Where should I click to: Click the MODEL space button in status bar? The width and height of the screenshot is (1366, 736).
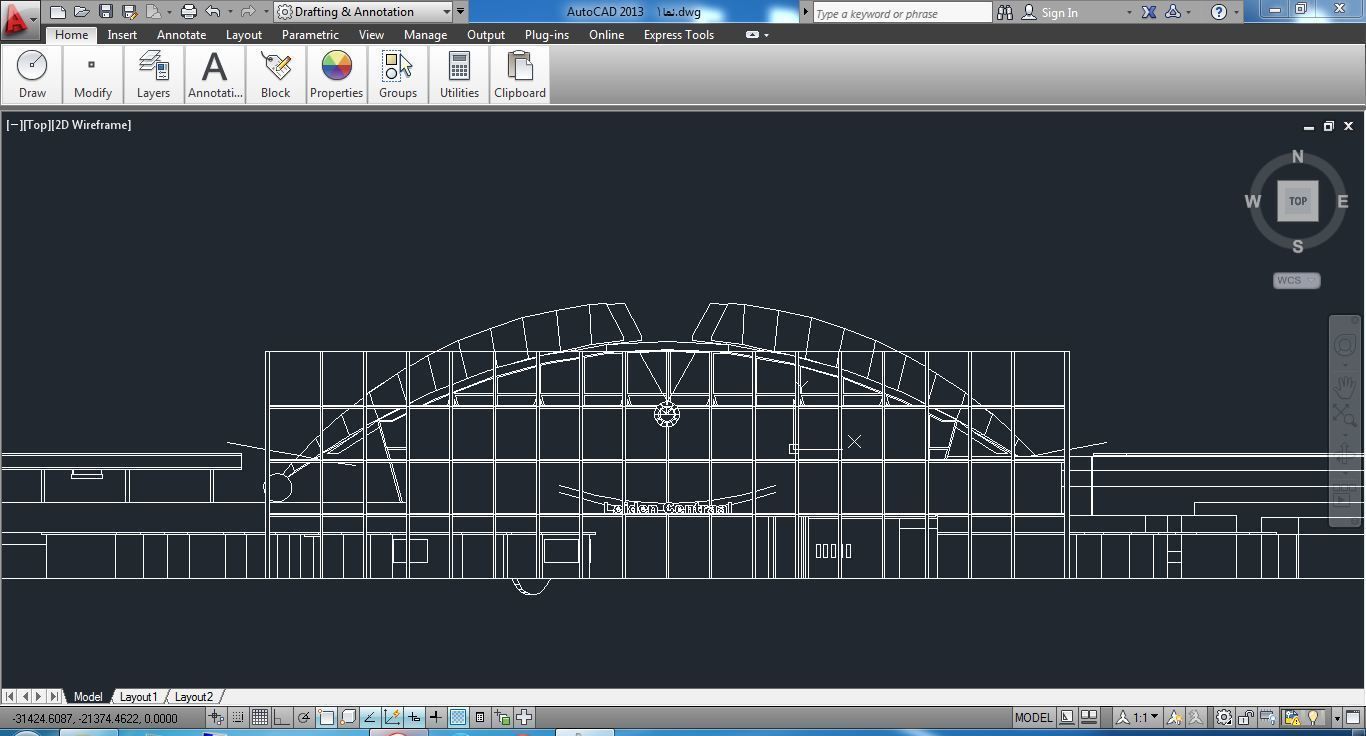click(1033, 717)
